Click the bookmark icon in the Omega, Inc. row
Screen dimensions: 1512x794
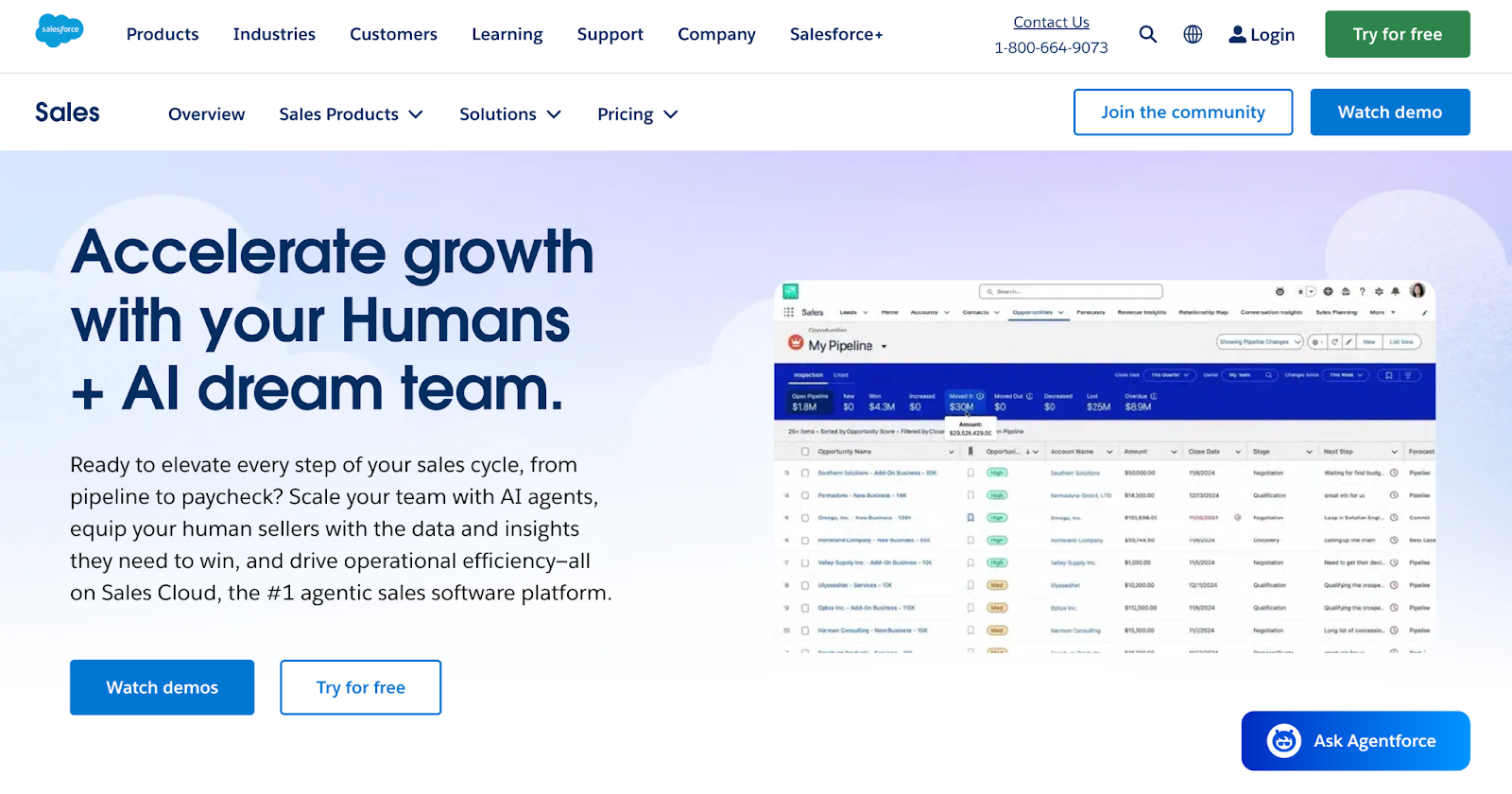coord(971,518)
